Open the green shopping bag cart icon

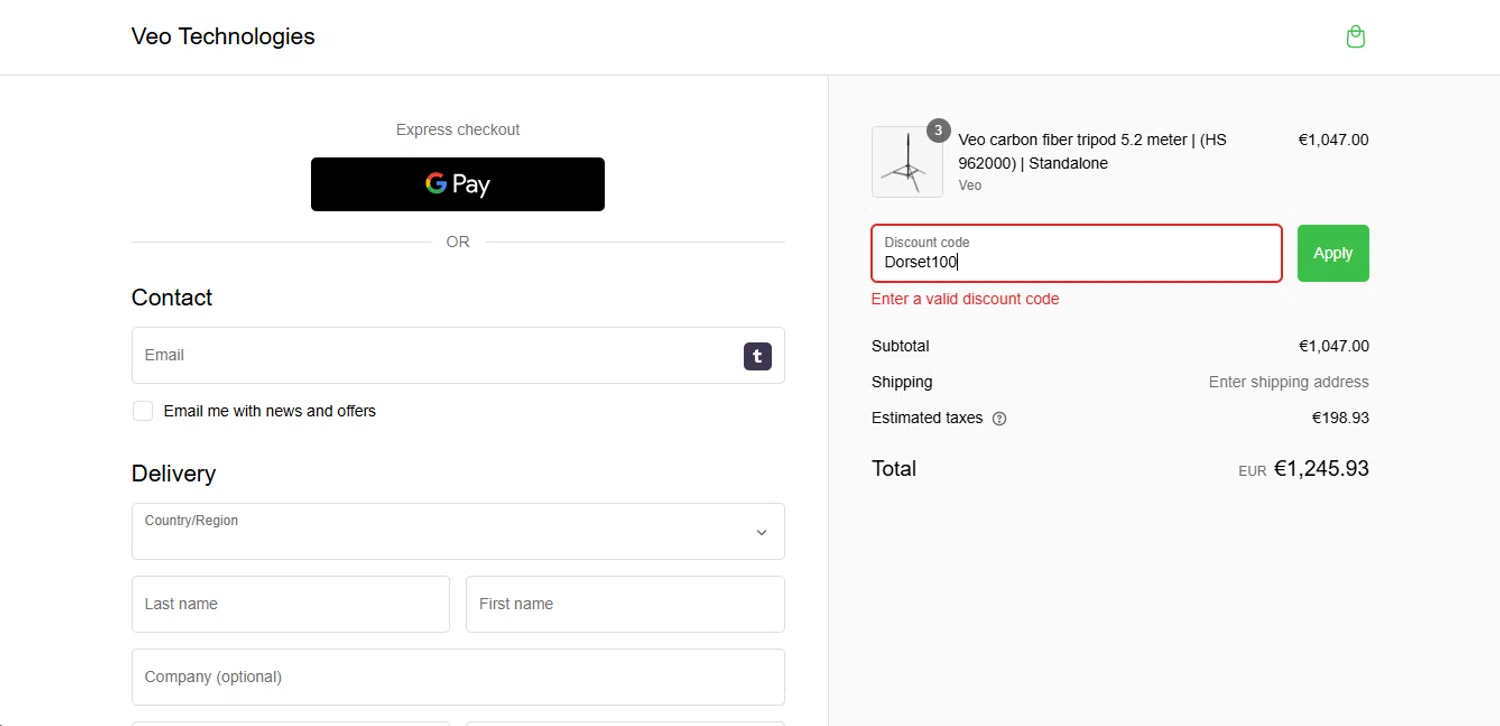[x=1355, y=37]
